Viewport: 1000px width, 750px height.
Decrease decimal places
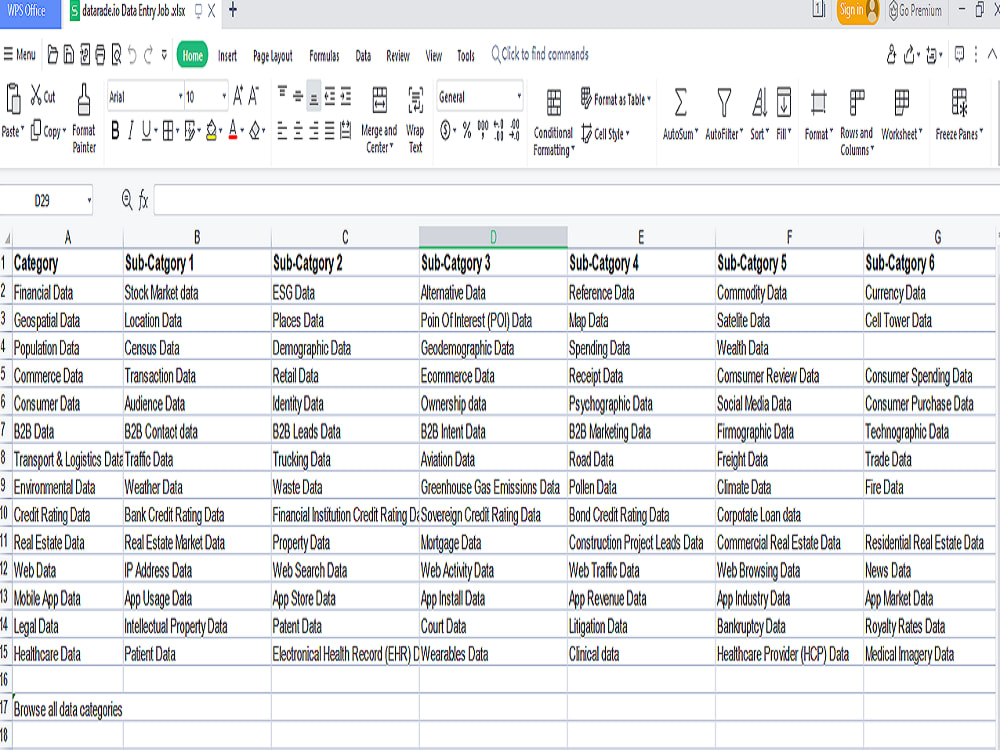point(515,131)
